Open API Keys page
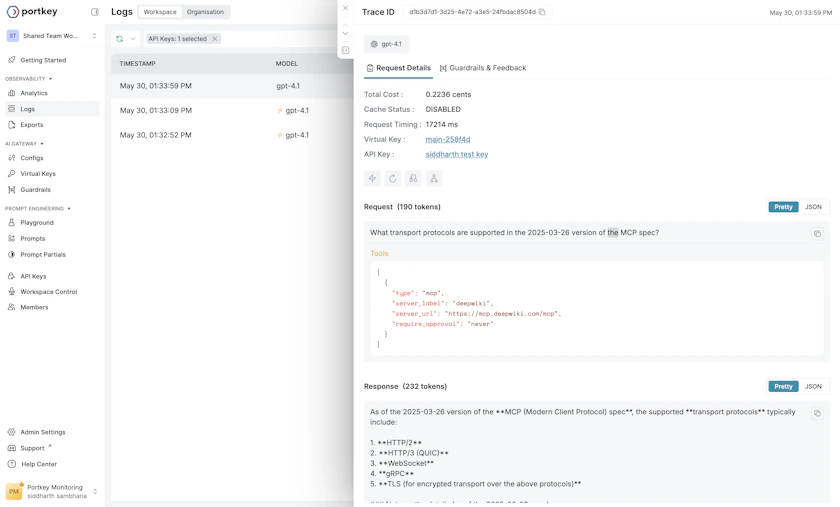840x507 pixels. tap(33, 277)
